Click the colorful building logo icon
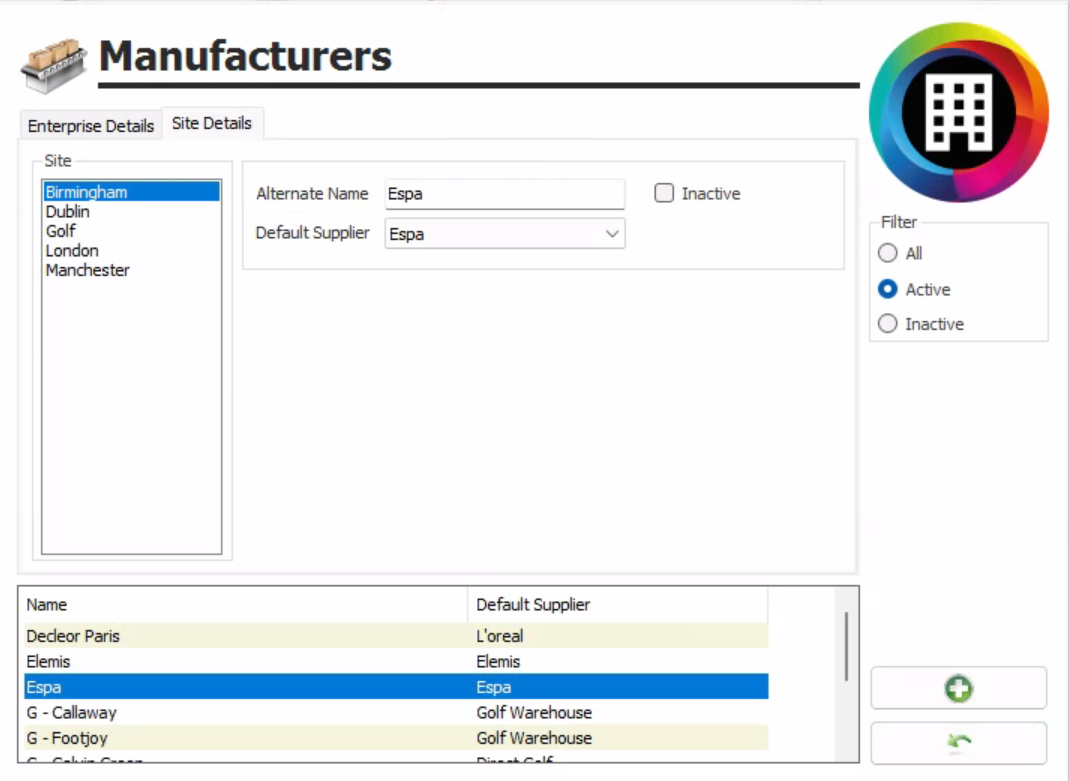 click(x=958, y=112)
